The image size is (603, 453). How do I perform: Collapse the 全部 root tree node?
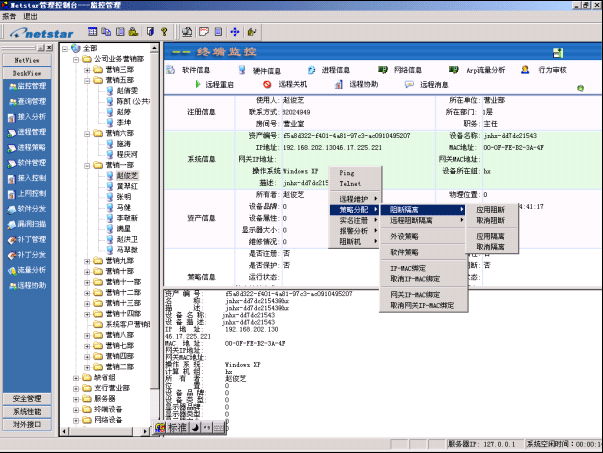coord(65,49)
